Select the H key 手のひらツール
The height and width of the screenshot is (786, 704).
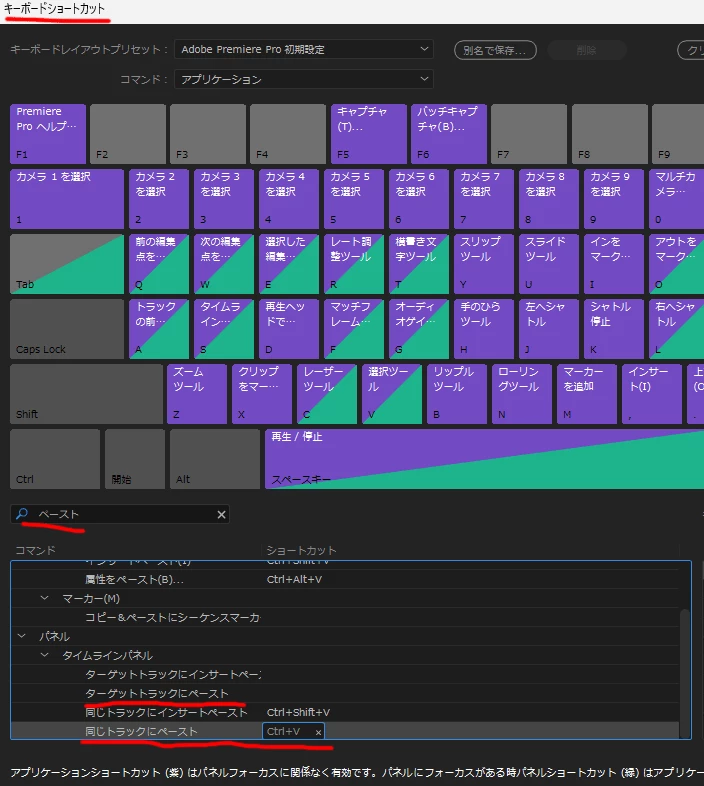coord(484,329)
